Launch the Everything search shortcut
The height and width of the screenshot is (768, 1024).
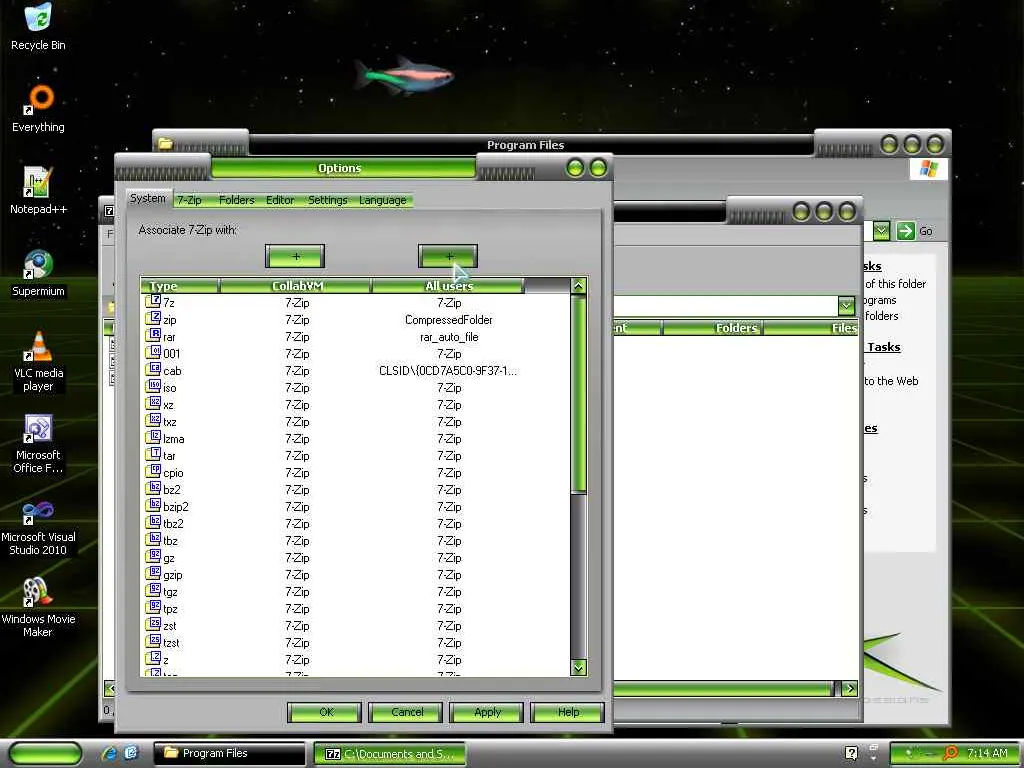[x=38, y=108]
